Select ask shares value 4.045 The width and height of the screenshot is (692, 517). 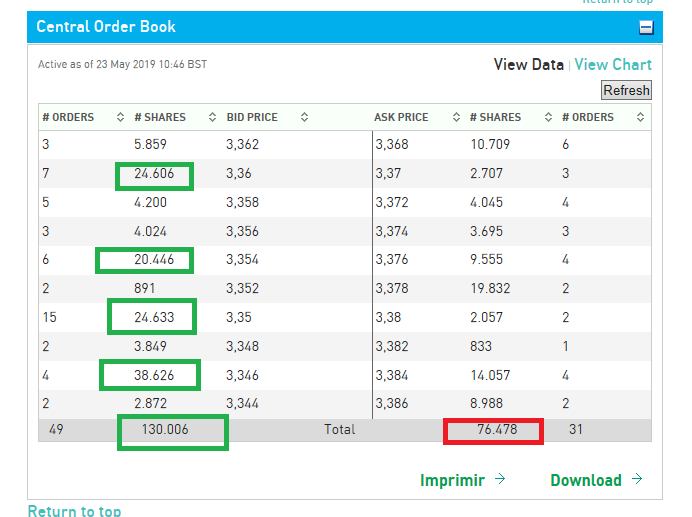click(486, 202)
